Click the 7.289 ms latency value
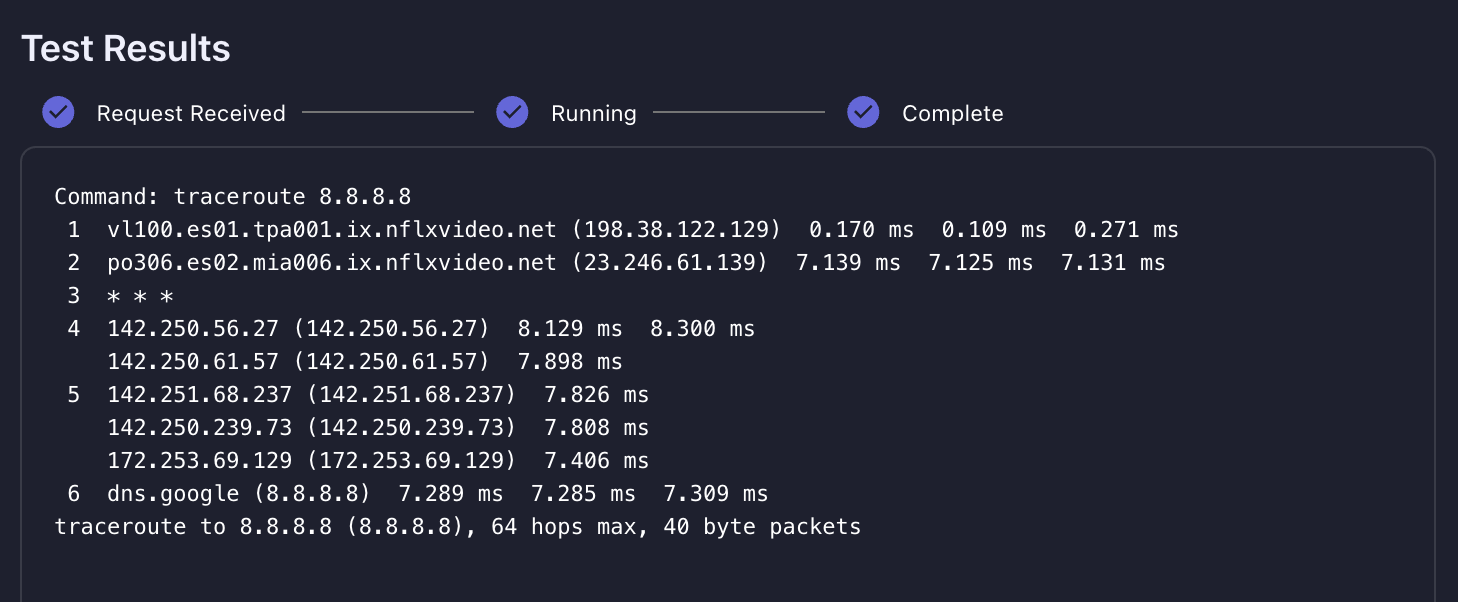This screenshot has width=1458, height=602. point(451,494)
